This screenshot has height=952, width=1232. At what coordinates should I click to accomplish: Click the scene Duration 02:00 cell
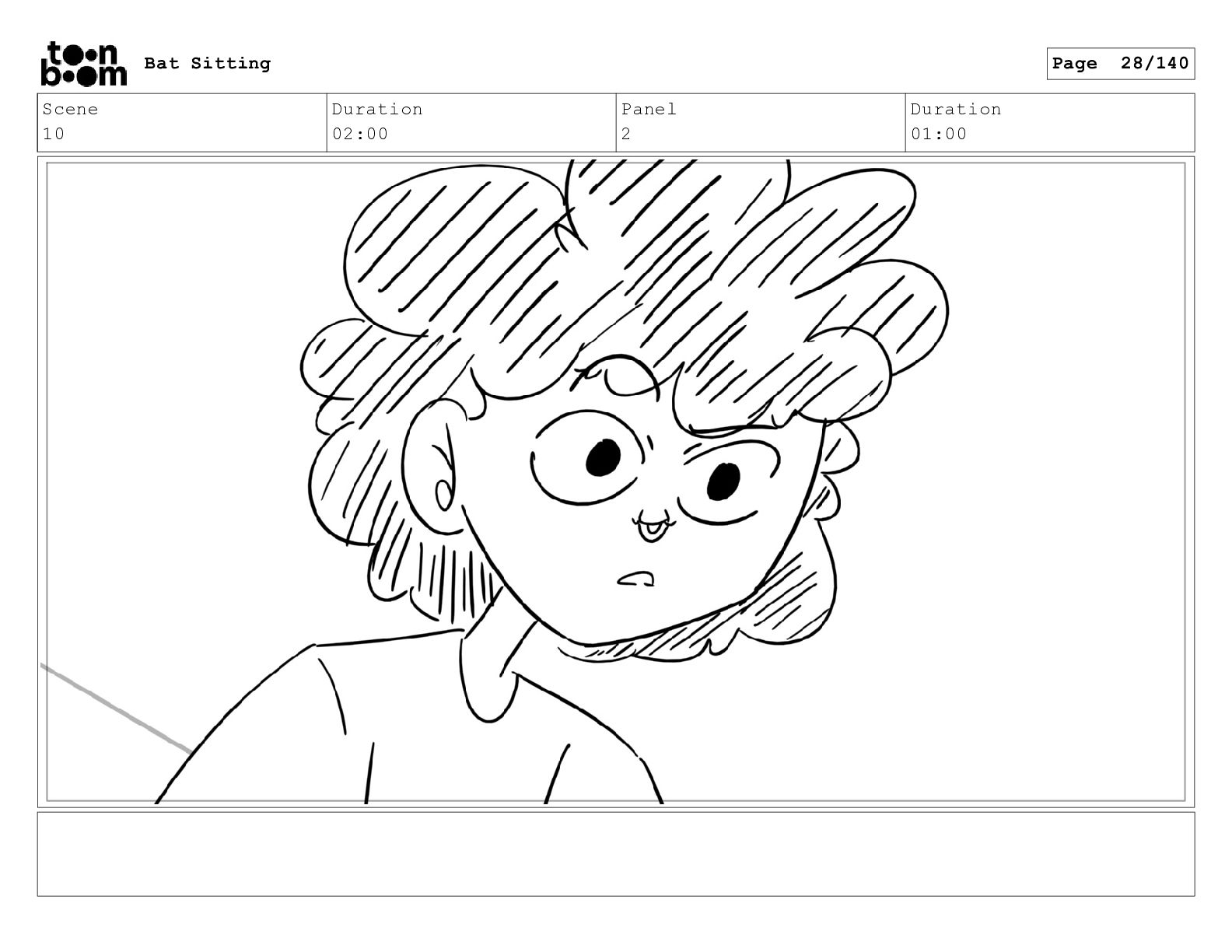[x=471, y=122]
